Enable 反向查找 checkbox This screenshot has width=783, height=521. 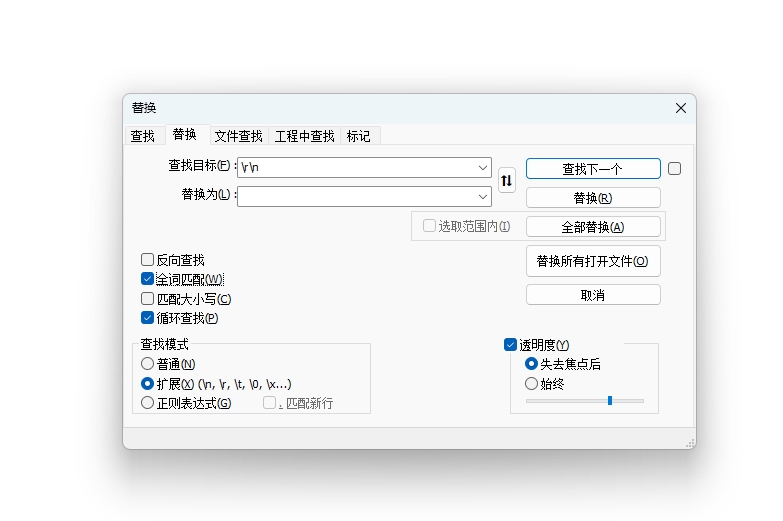148,260
